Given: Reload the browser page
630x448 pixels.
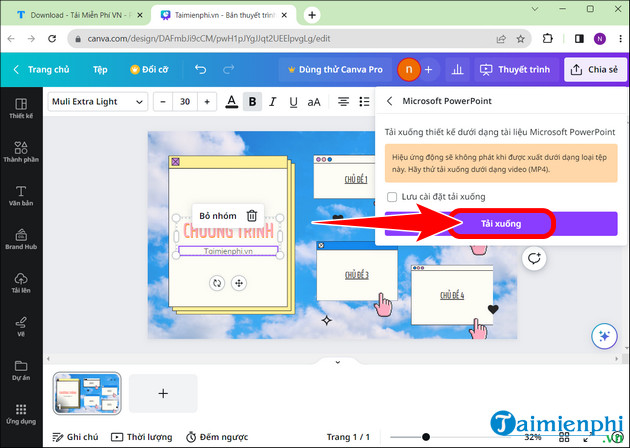Looking at the screenshot, I should [x=52, y=39].
